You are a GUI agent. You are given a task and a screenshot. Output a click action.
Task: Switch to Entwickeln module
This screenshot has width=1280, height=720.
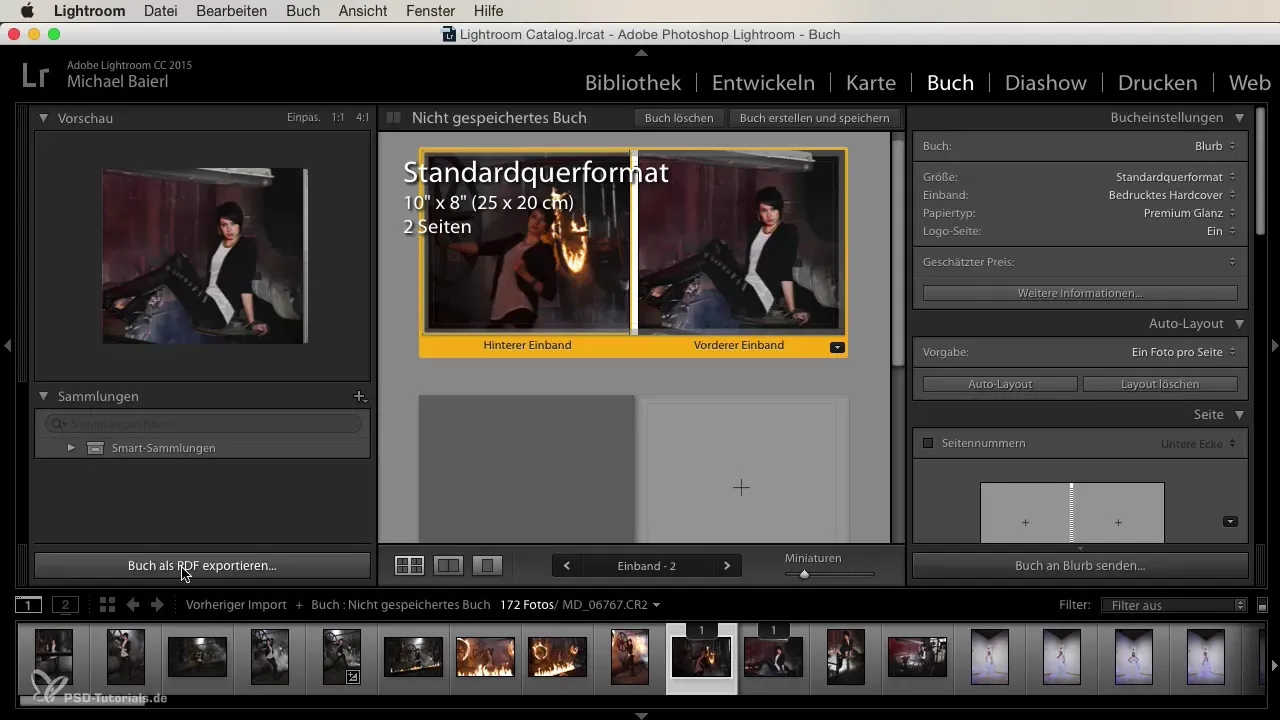[763, 83]
